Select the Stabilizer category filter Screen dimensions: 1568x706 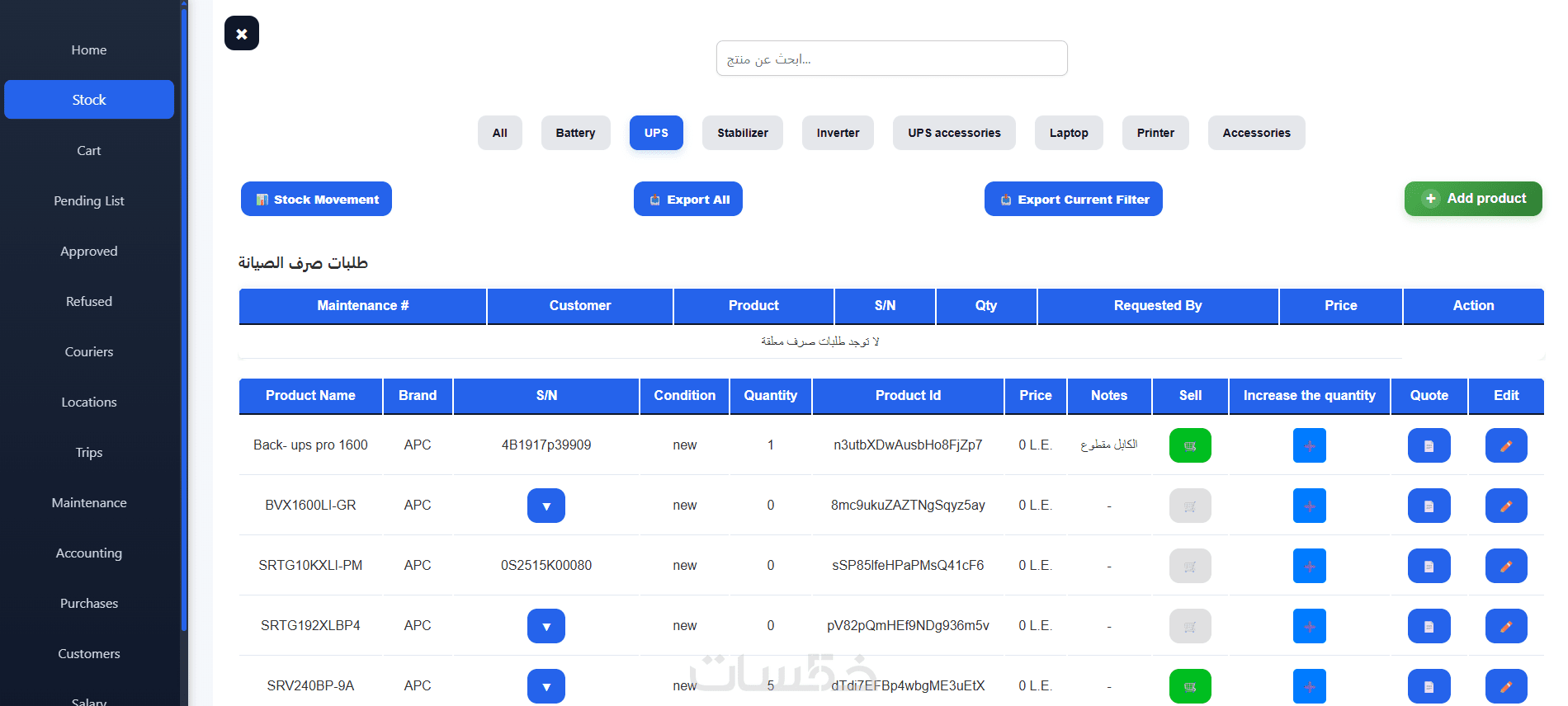pyautogui.click(x=743, y=133)
